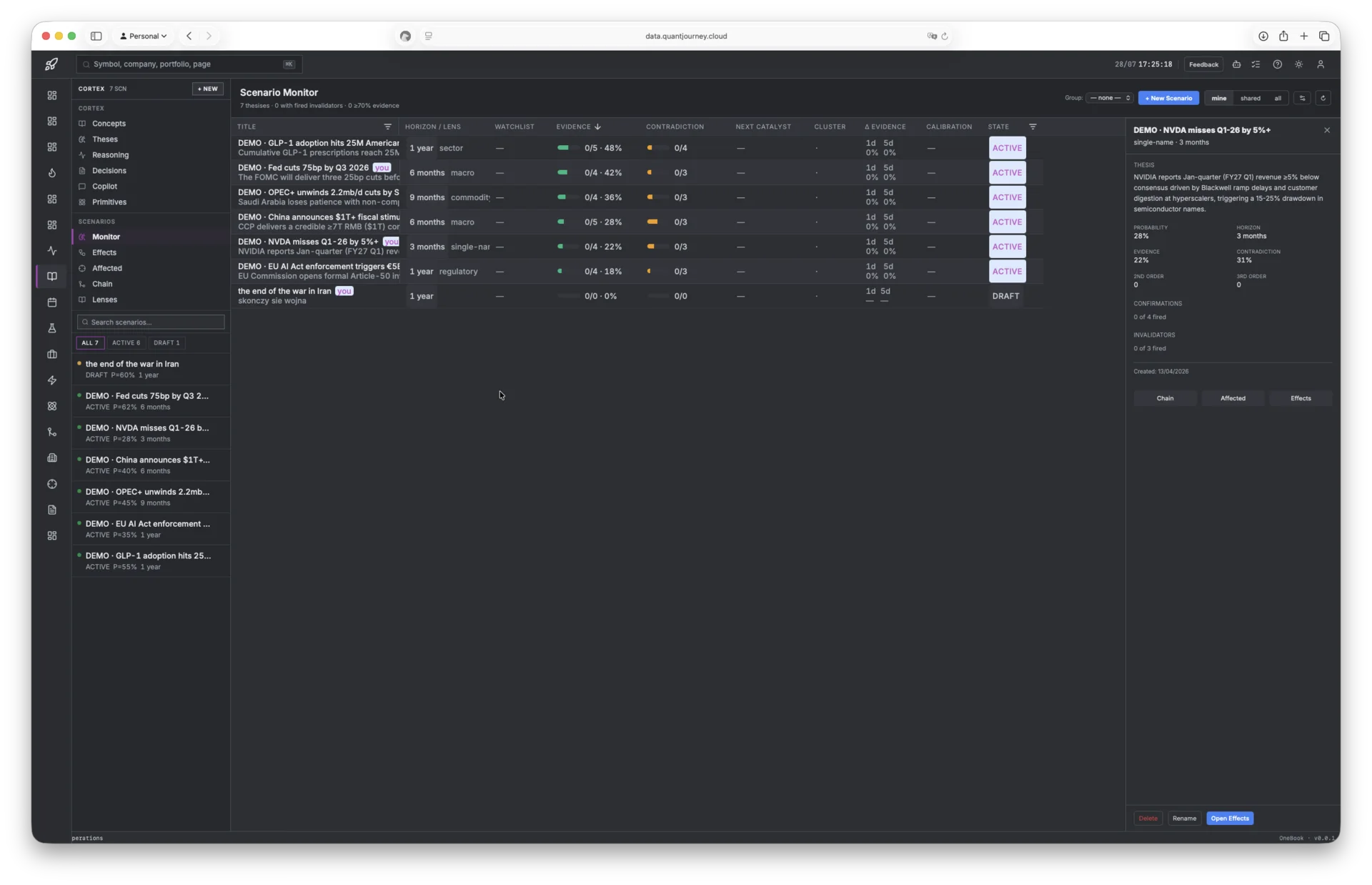Open the robot assistant icon in the top bar
This screenshot has height=885, width=1372.
coord(1236,64)
